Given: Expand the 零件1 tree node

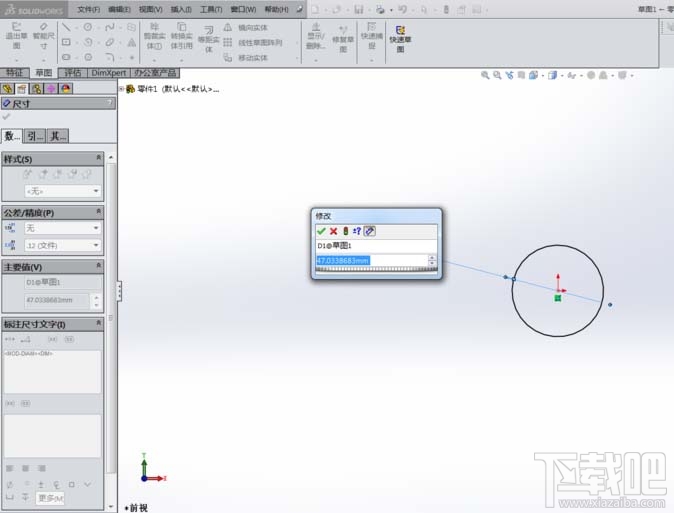Looking at the screenshot, I should [x=122, y=89].
